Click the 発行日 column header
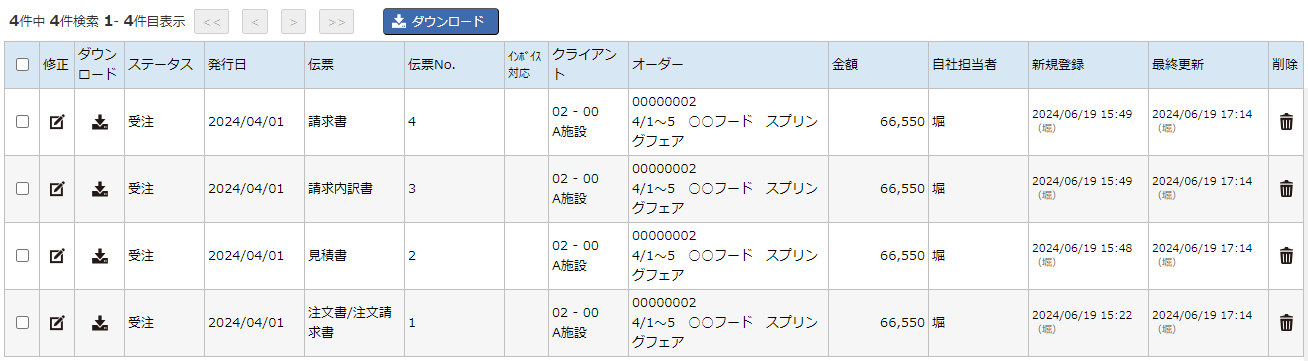 (x=227, y=64)
